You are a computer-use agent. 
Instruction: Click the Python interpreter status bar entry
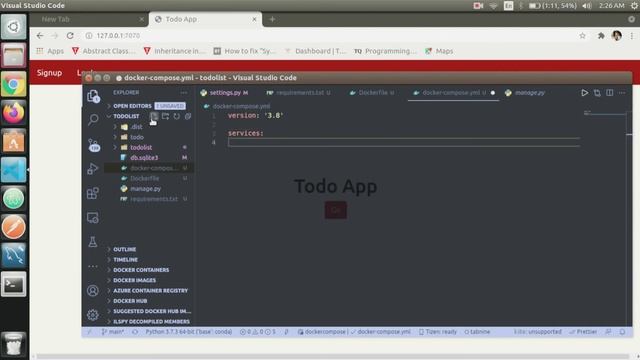[189, 332]
